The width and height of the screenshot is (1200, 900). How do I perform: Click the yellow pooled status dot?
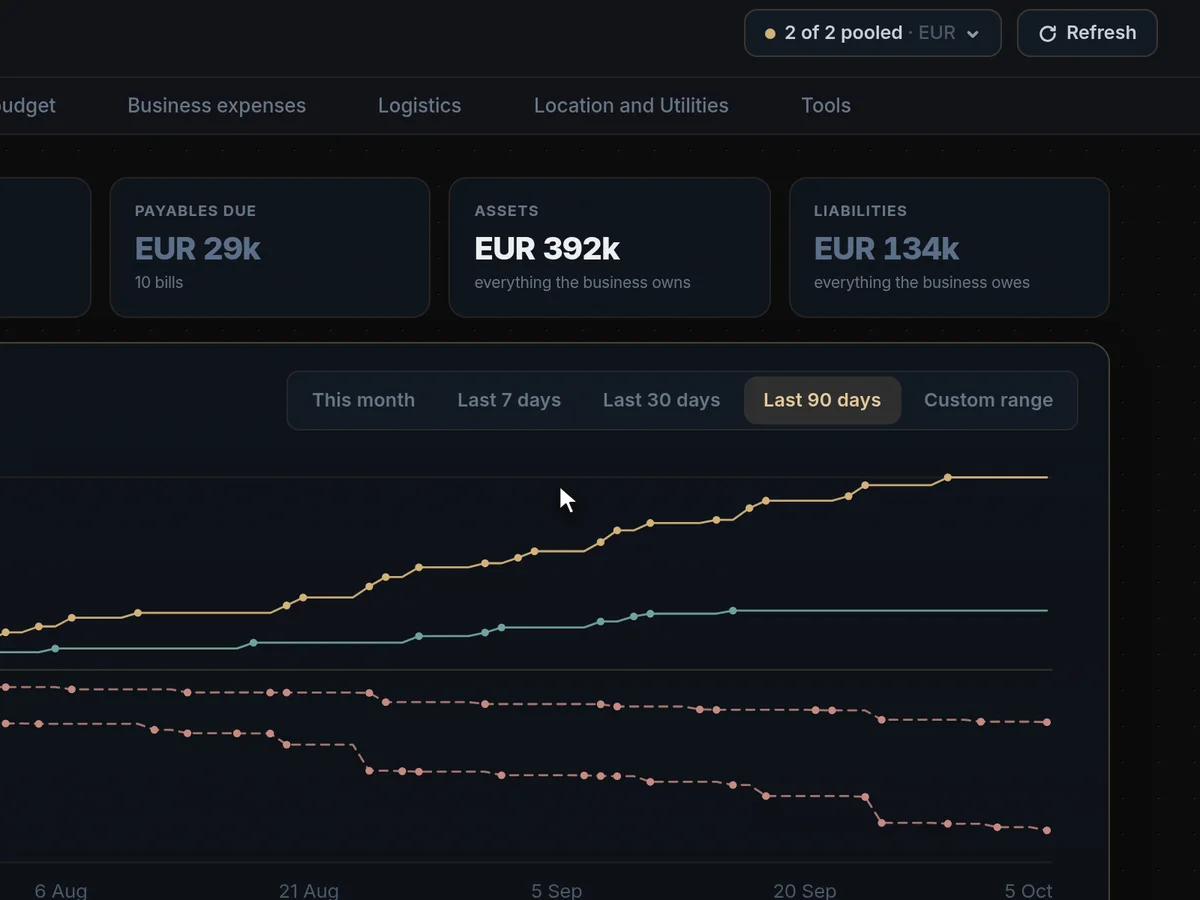[x=770, y=33]
